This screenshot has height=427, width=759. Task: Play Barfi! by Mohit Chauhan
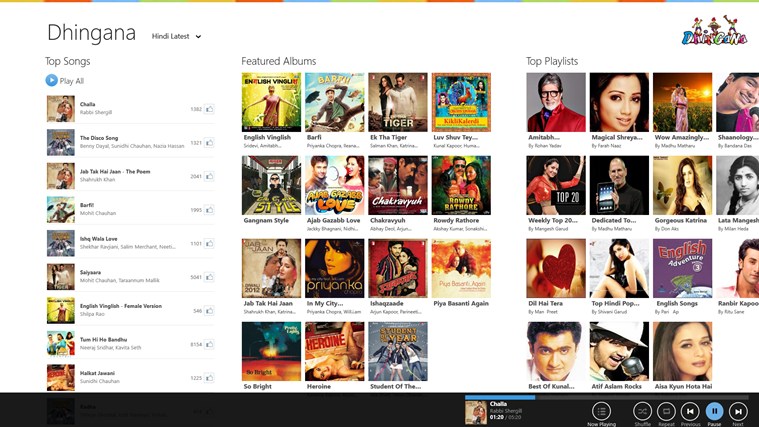[x=130, y=209]
